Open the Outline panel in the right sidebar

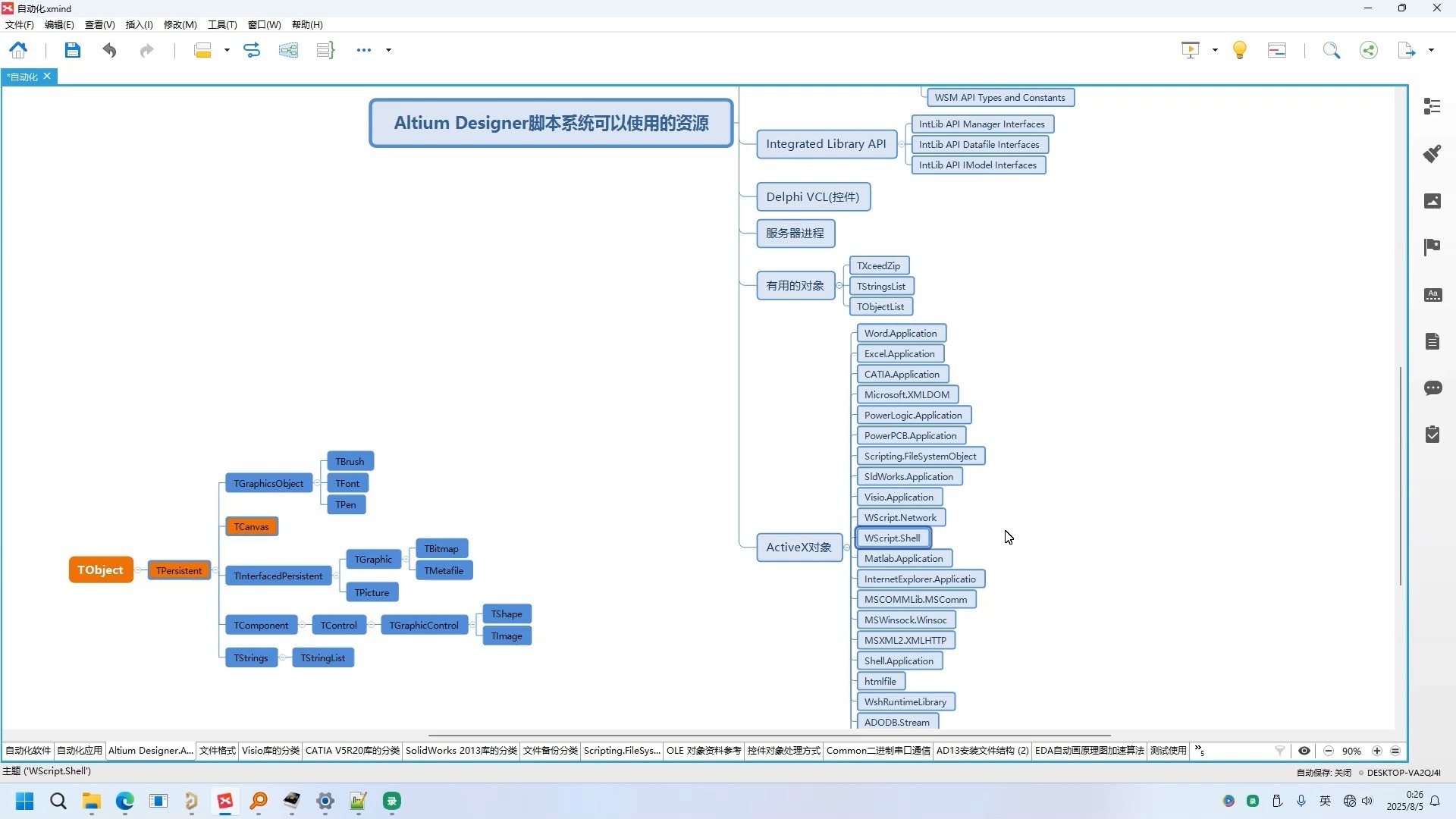coord(1432,107)
